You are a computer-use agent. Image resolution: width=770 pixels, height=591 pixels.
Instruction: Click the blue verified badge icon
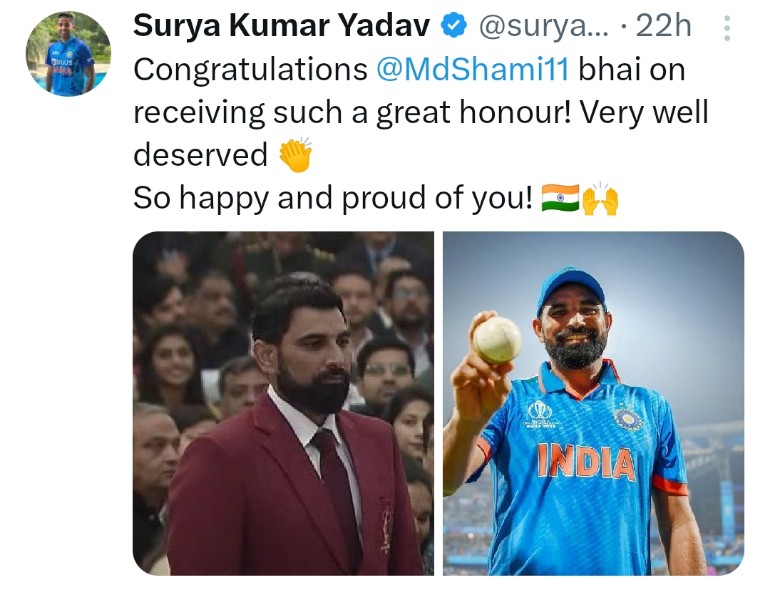point(454,26)
